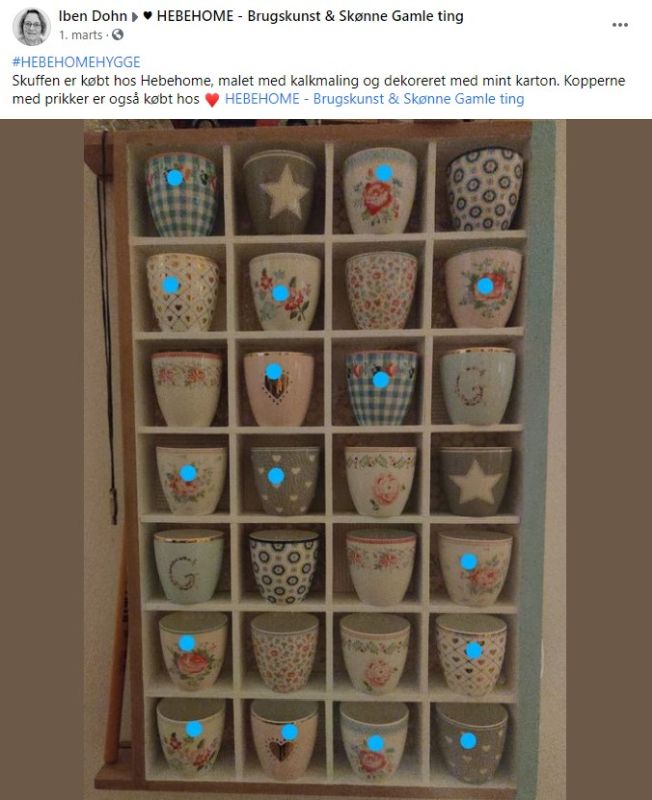Click the globe public visibility icon
Image resolution: width=652 pixels, height=800 pixels.
[x=118, y=35]
